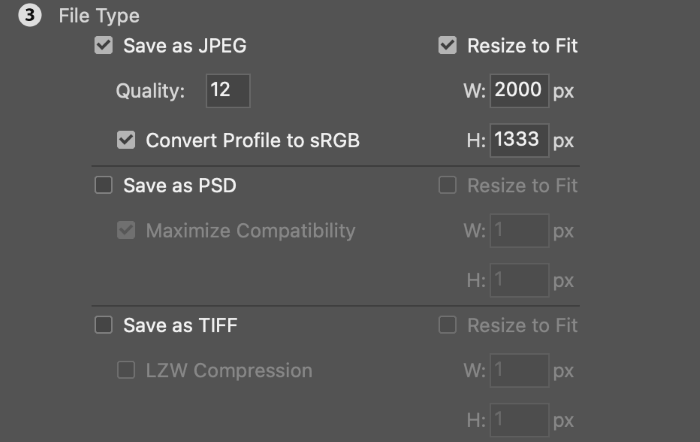Click the Save as TIFF label text
The height and width of the screenshot is (442, 700).
click(x=180, y=325)
